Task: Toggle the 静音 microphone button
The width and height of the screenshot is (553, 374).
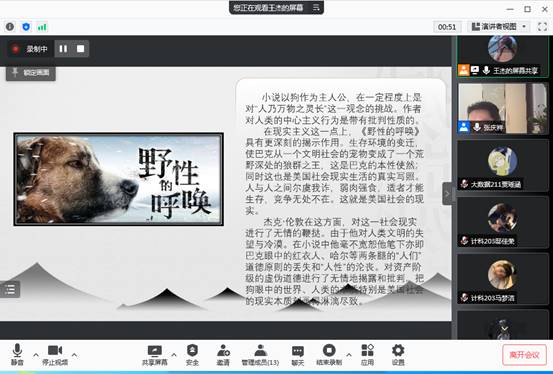Action: point(17,354)
